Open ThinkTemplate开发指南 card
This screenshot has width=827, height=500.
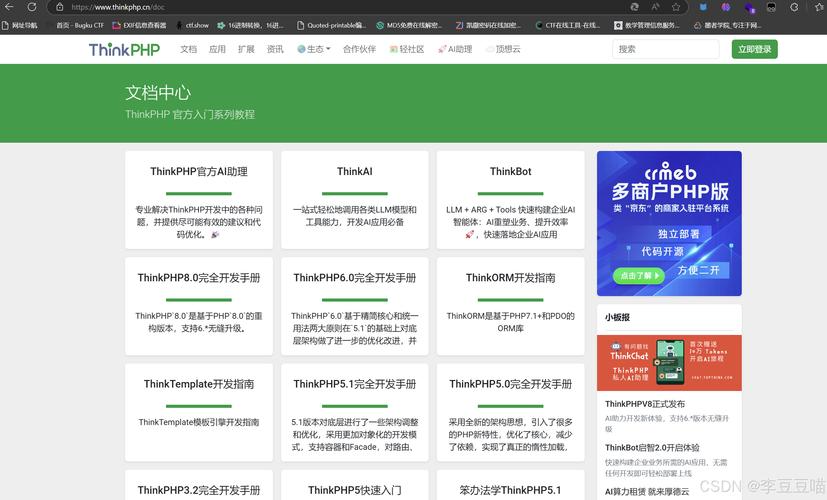click(x=199, y=412)
